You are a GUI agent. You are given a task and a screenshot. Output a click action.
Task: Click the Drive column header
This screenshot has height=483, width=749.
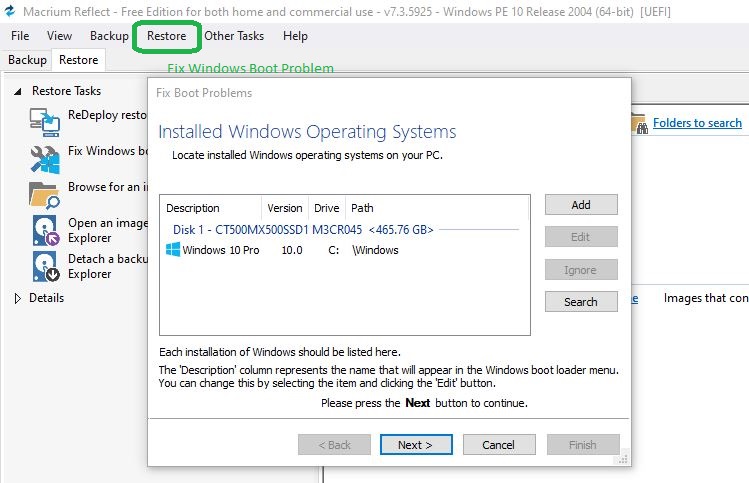(x=327, y=208)
